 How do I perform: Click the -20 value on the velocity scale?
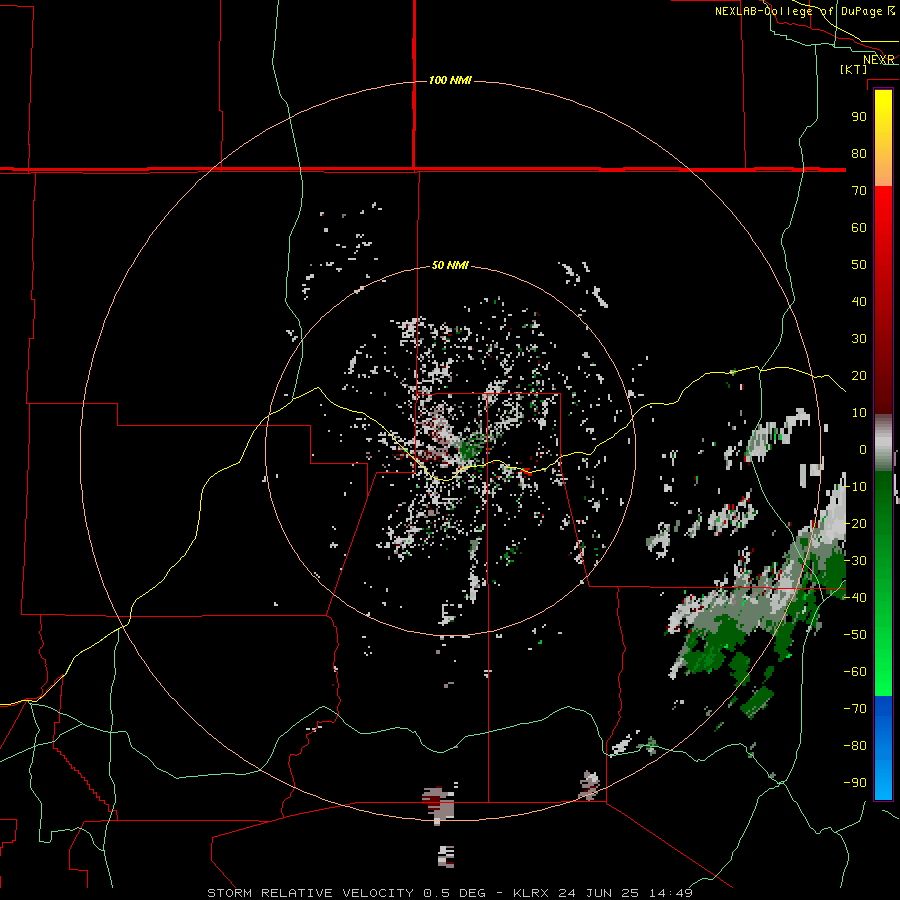tap(855, 523)
